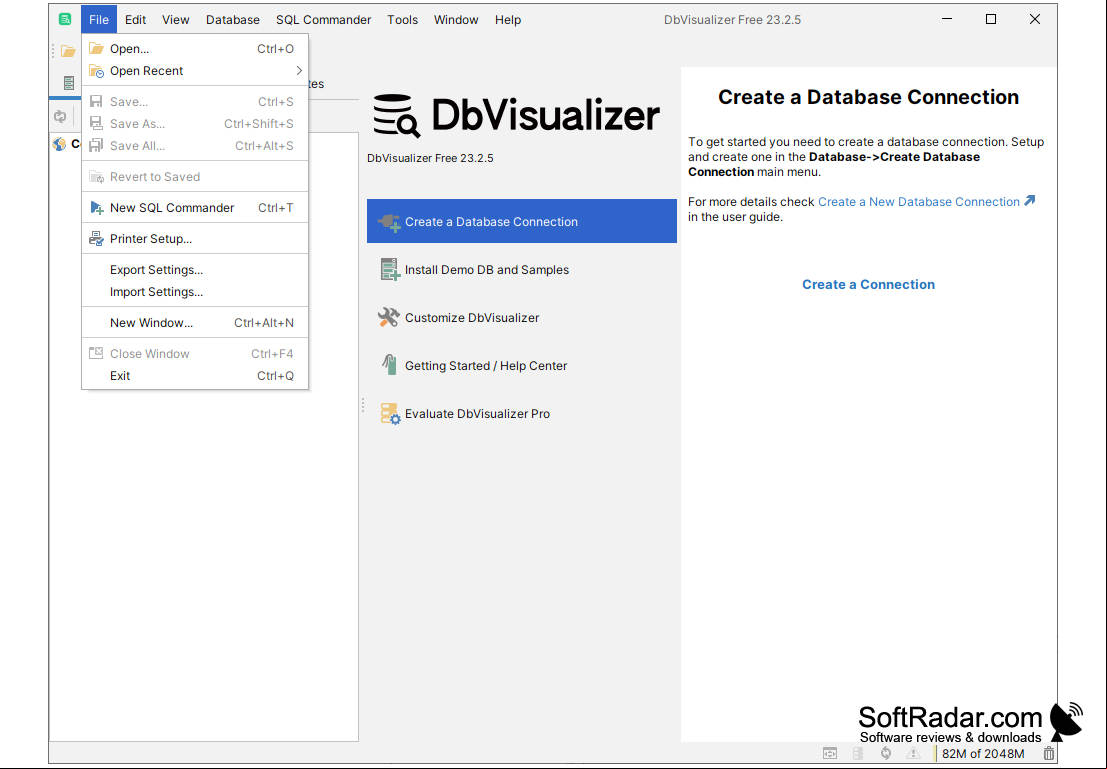The width and height of the screenshot is (1107, 769).
Task: Click the status bar refresh icon
Action: coord(885,753)
